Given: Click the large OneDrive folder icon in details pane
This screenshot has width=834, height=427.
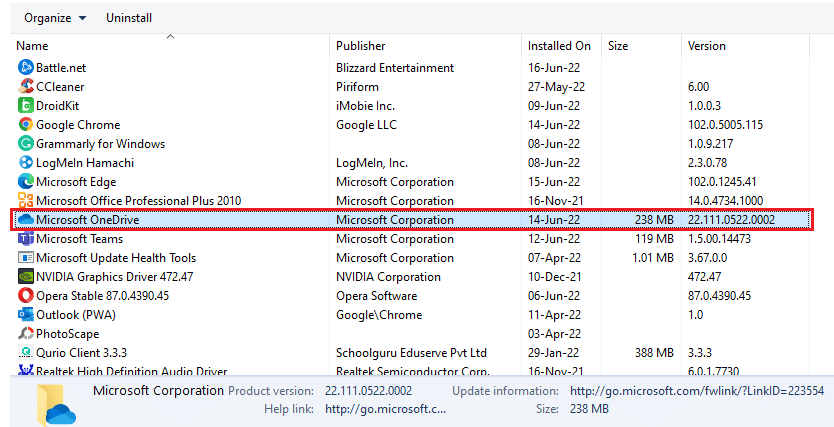Looking at the screenshot, I should pyautogui.click(x=56, y=404).
